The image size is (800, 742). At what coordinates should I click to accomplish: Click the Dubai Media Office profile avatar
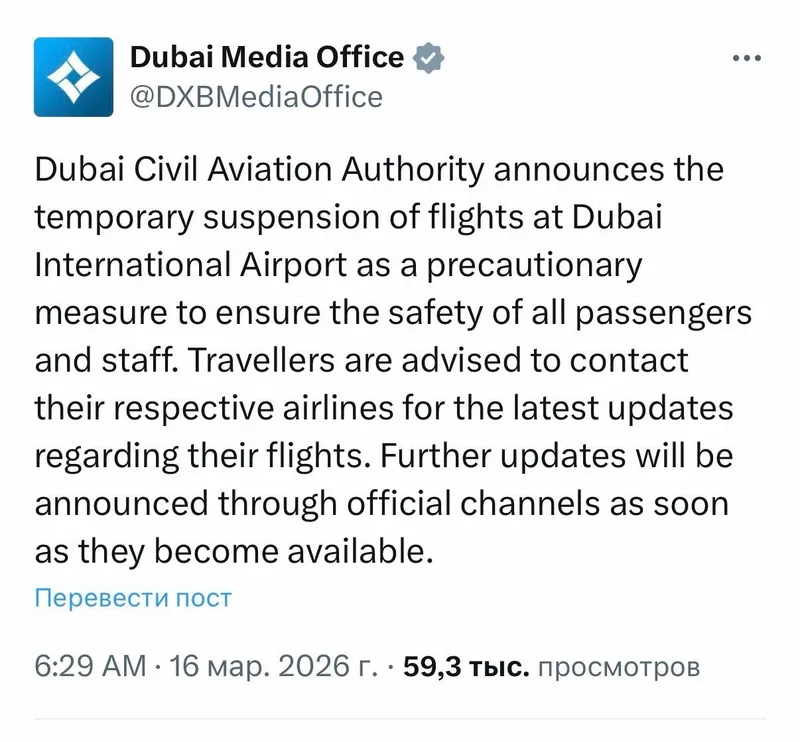click(x=74, y=77)
